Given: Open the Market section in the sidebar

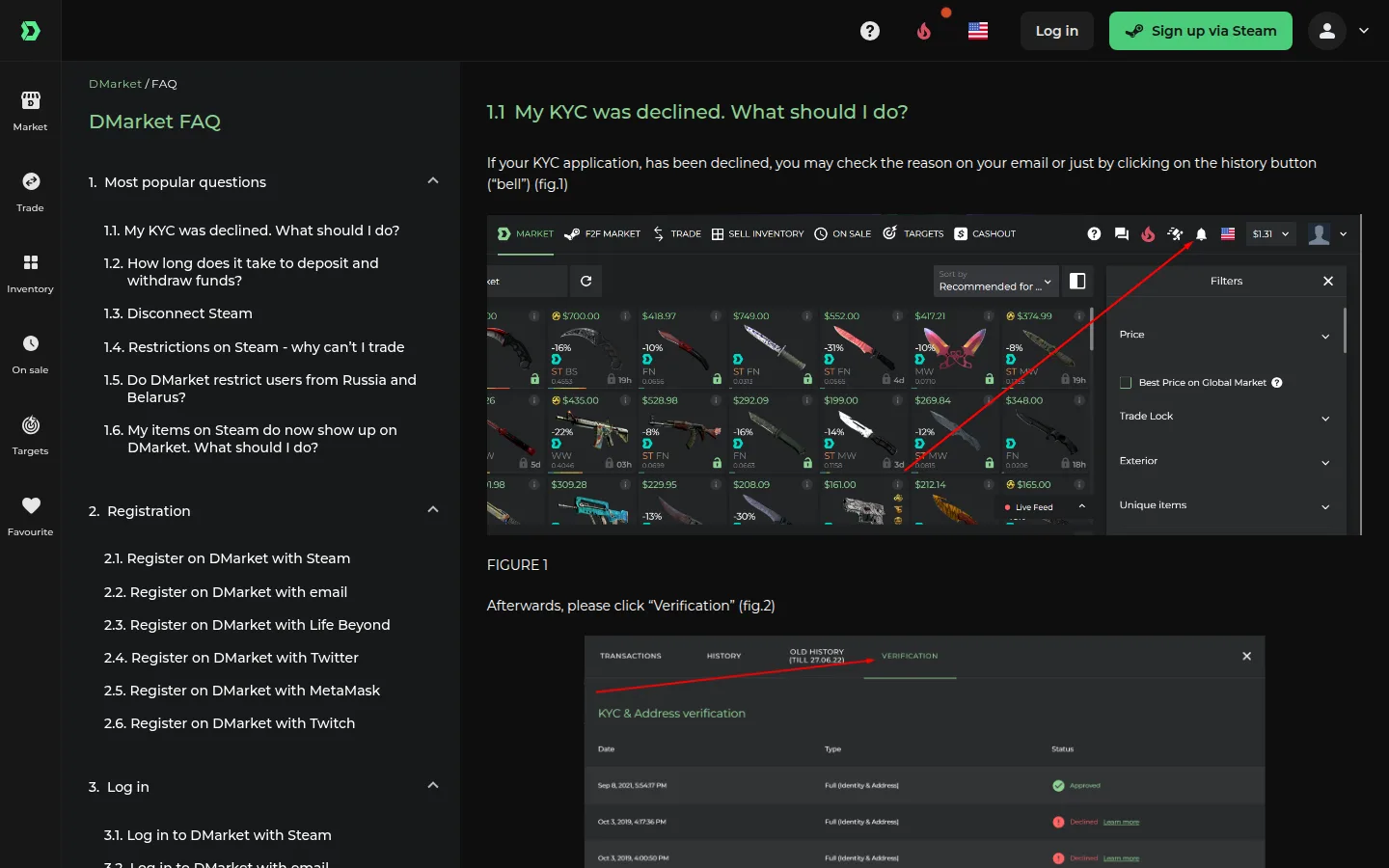Looking at the screenshot, I should pyautogui.click(x=30, y=111).
